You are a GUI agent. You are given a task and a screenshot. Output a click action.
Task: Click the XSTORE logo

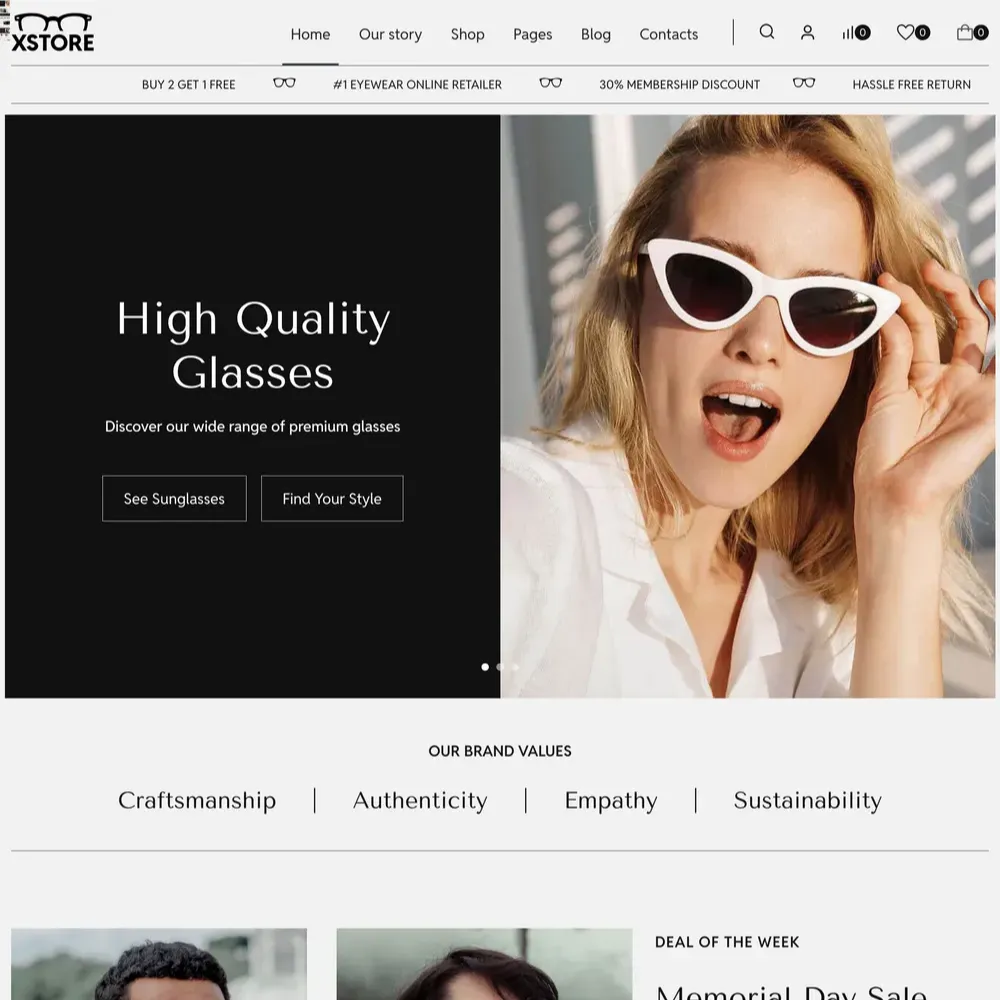[x=52, y=32]
